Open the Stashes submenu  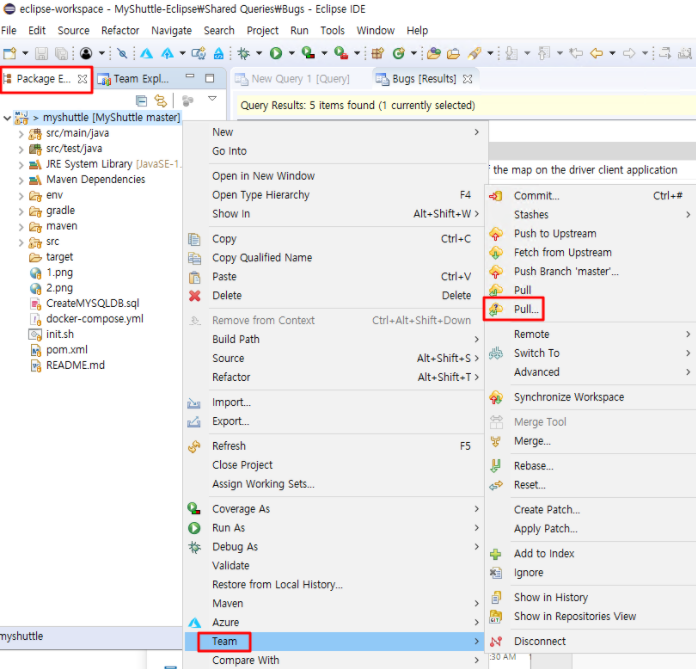[x=590, y=214]
